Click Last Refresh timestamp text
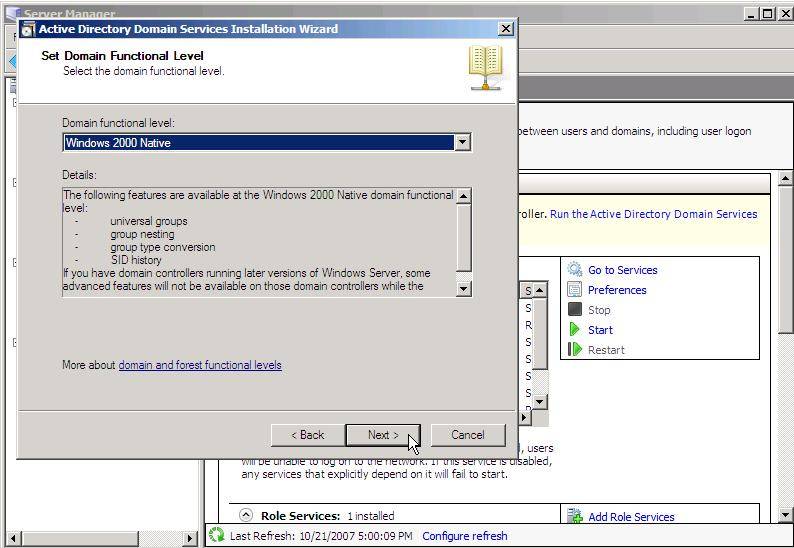 click(321, 536)
